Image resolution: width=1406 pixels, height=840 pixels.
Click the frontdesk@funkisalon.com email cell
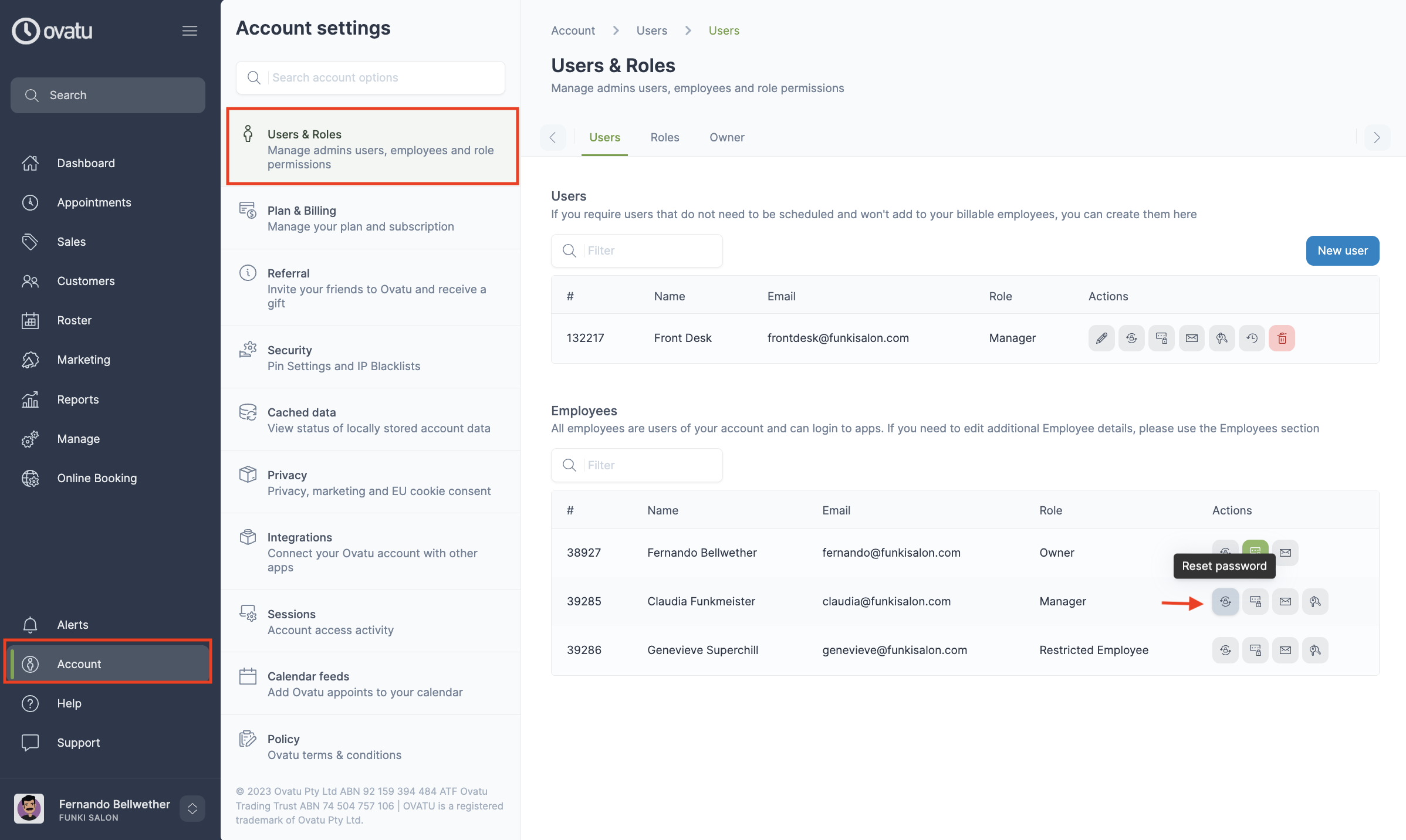click(838, 338)
